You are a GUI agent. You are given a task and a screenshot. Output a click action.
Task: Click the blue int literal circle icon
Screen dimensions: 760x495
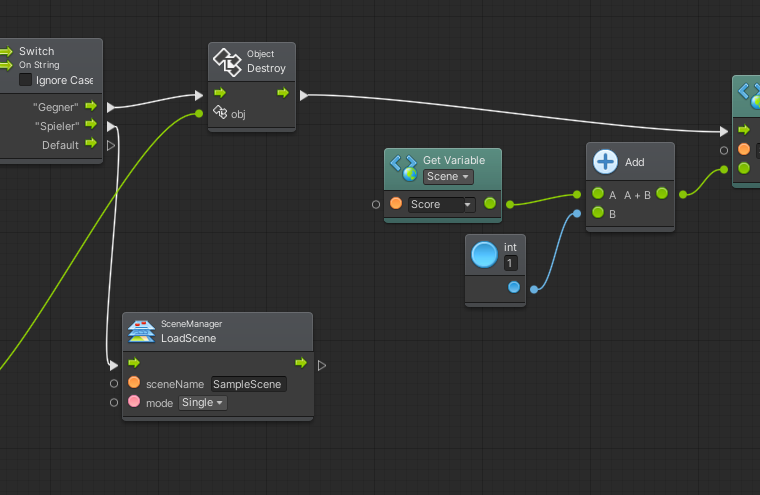coord(484,254)
